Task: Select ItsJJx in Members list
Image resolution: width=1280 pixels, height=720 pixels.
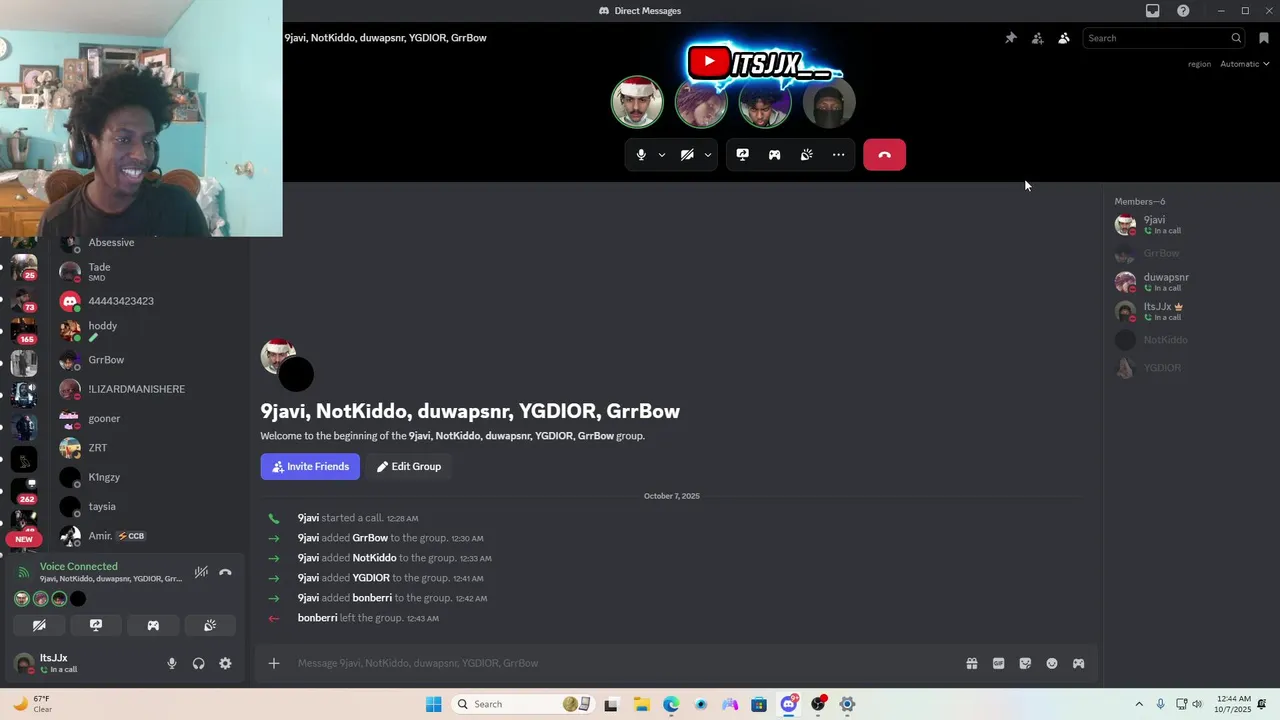Action: (1186, 311)
